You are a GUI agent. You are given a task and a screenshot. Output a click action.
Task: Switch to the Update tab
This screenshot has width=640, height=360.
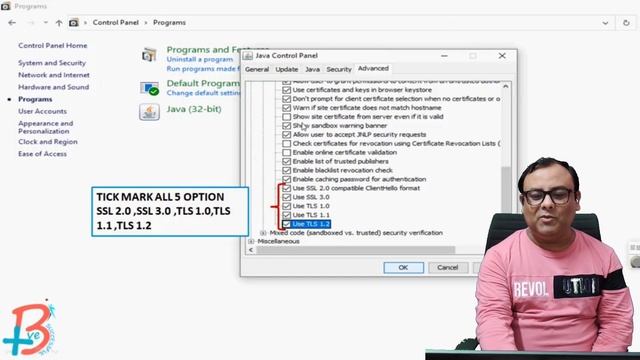[287, 69]
